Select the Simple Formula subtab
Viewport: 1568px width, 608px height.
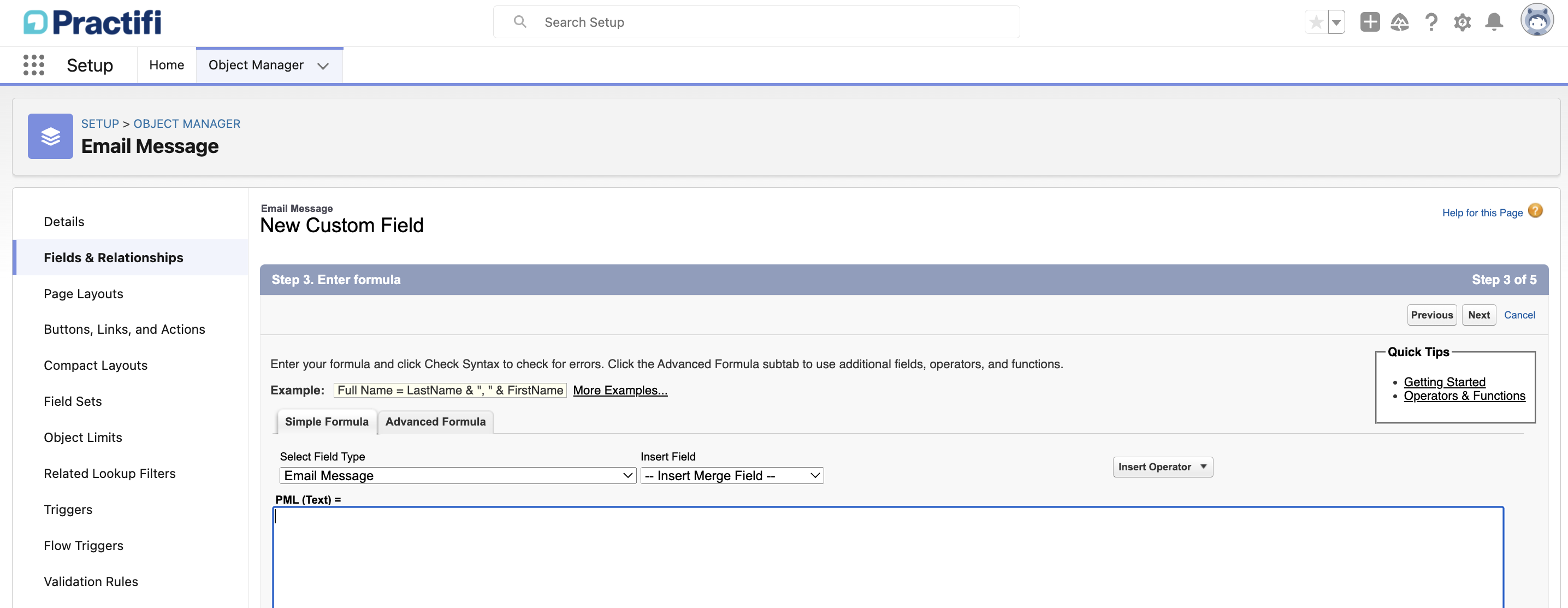point(327,422)
